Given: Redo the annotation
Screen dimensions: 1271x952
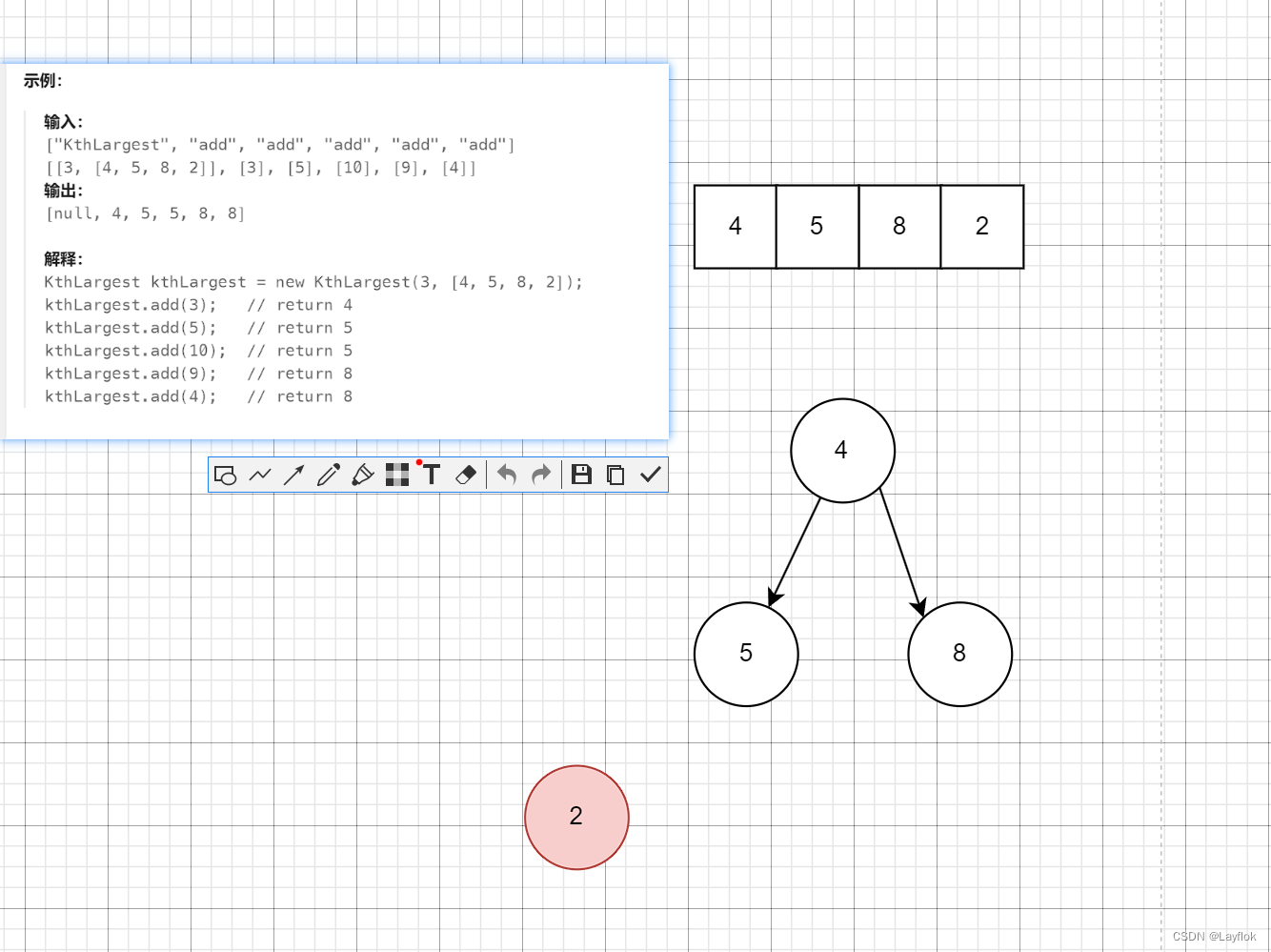Looking at the screenshot, I should (541, 475).
